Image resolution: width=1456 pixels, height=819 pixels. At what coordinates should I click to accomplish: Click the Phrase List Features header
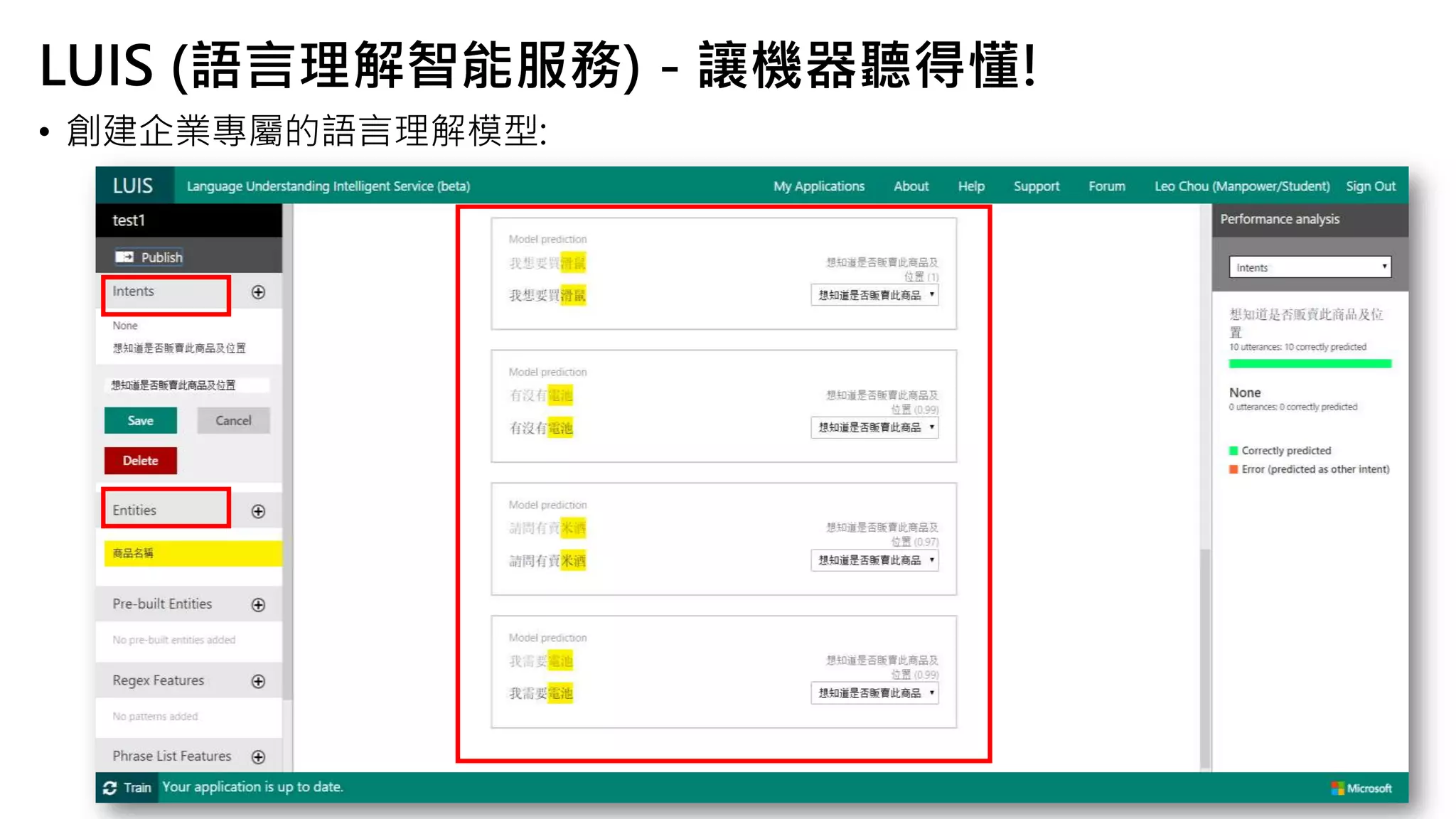pos(171,756)
